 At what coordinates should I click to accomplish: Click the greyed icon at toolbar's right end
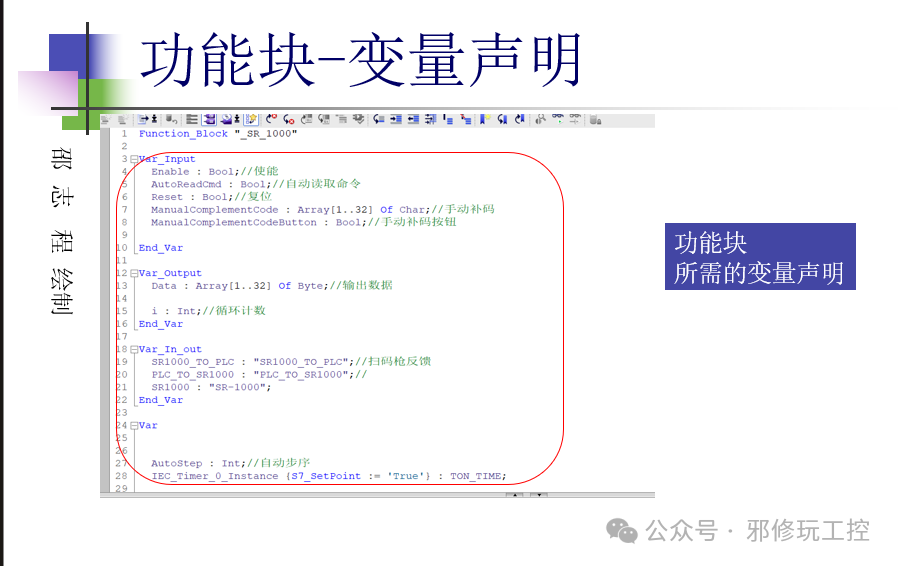point(595,119)
